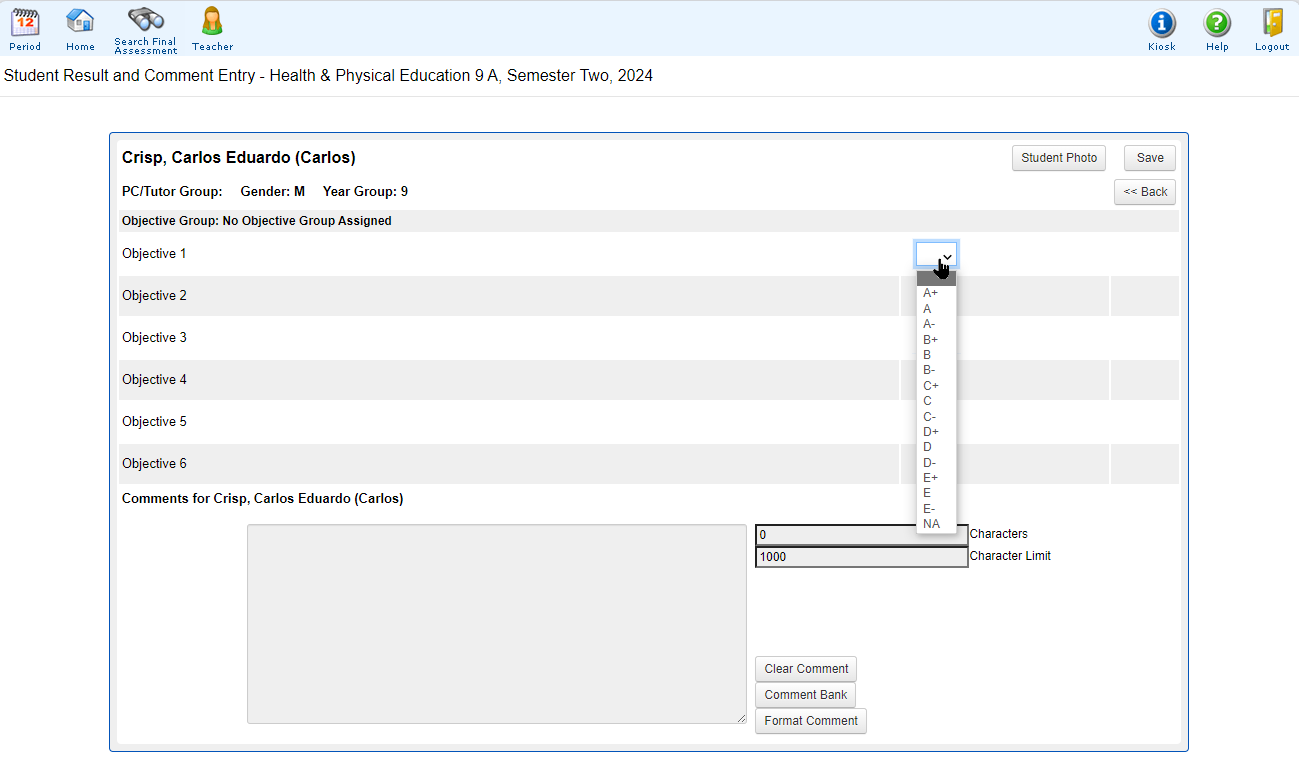Open Search Final Assessment binoculars icon
The image size is (1299, 767).
[145, 20]
